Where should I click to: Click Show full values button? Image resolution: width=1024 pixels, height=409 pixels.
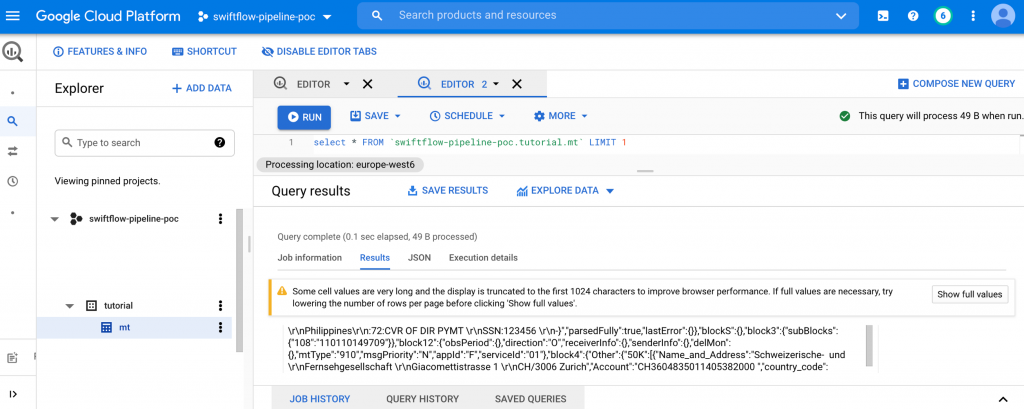968,294
